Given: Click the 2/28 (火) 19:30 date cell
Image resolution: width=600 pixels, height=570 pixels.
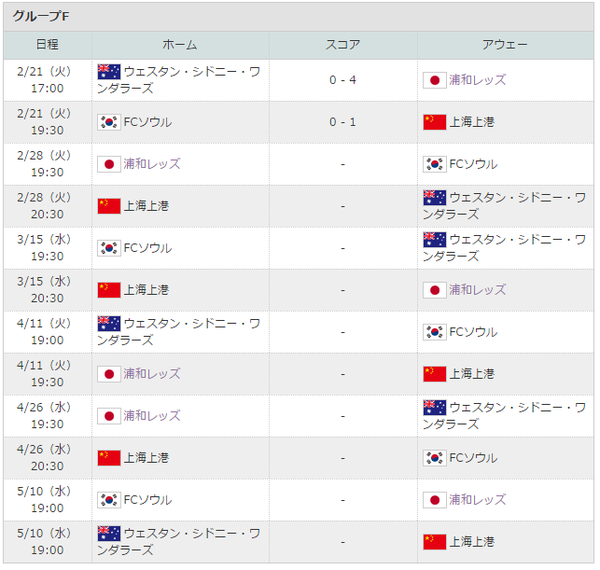Looking at the screenshot, I should coord(47,164).
